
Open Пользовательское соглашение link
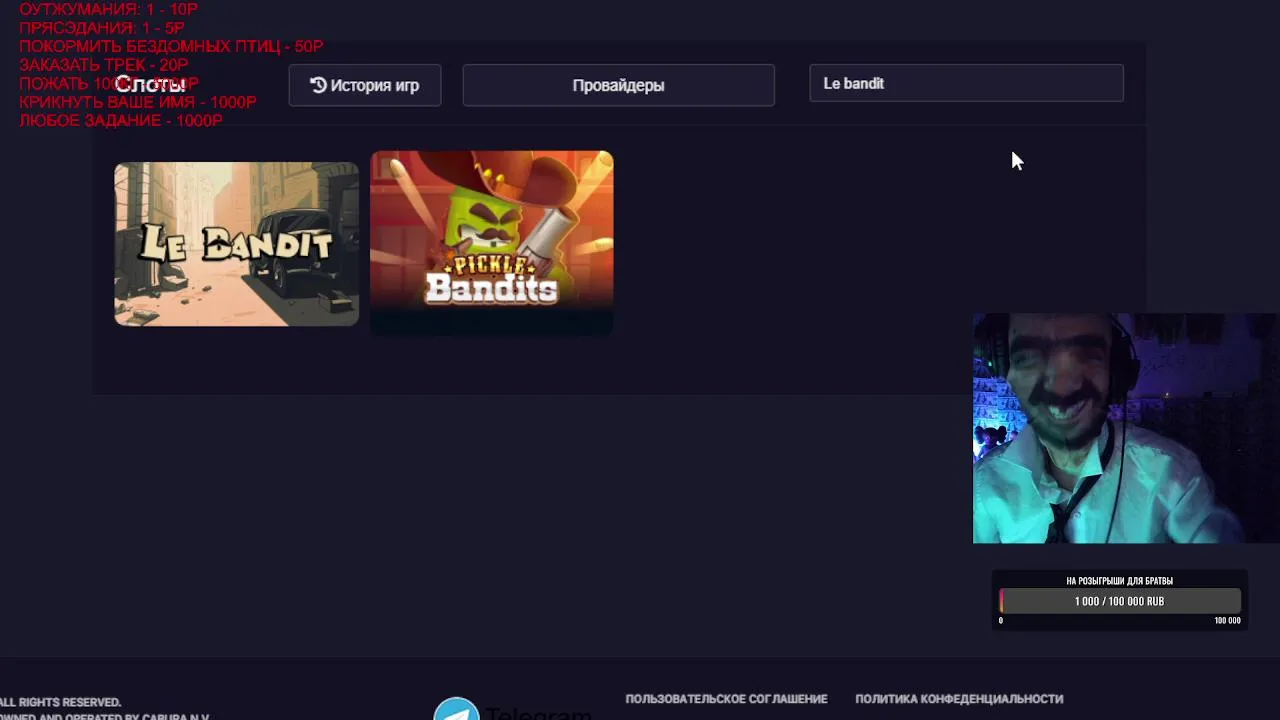pyautogui.click(x=726, y=699)
